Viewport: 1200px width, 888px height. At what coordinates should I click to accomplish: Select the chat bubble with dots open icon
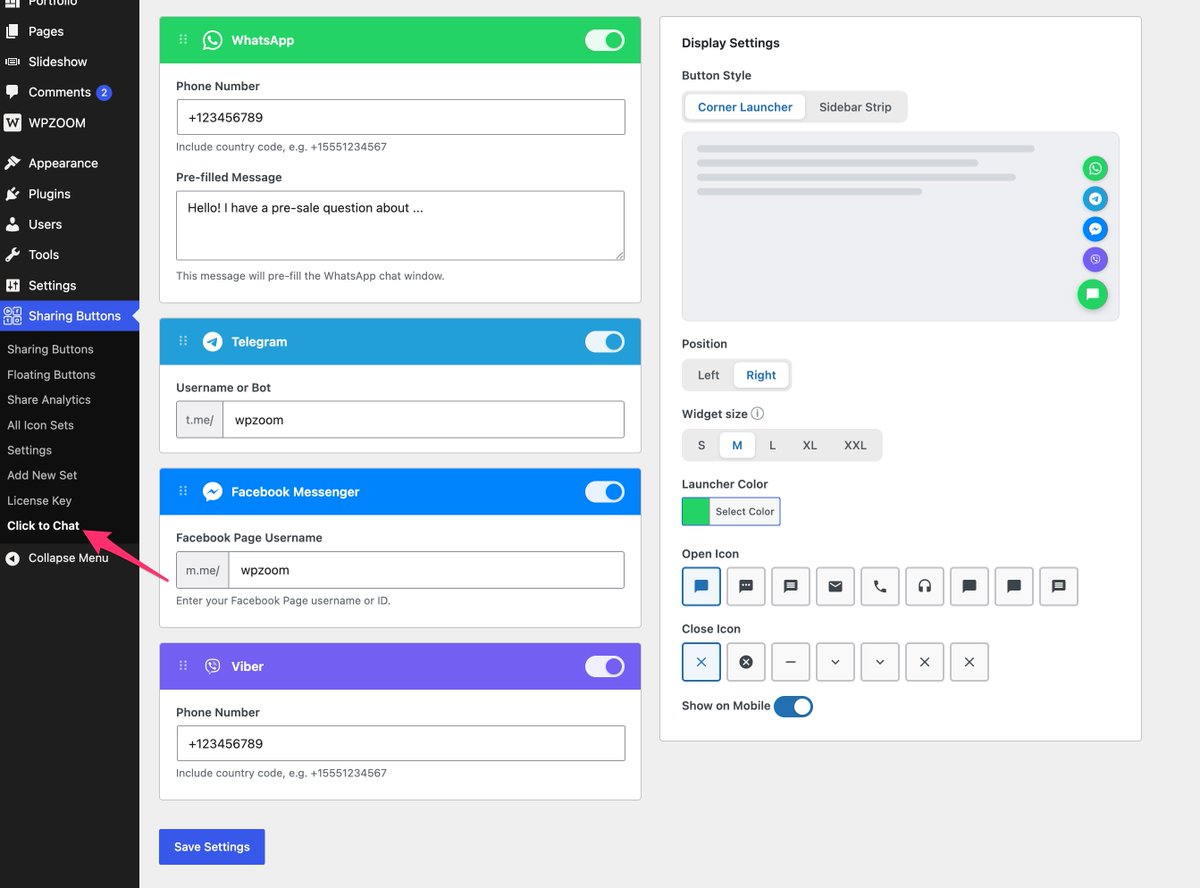pyautogui.click(x=746, y=586)
